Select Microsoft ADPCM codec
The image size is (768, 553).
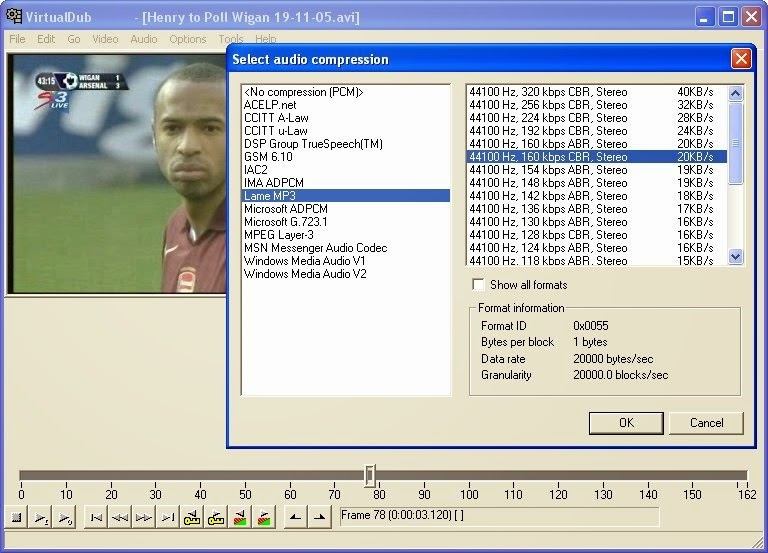point(346,209)
